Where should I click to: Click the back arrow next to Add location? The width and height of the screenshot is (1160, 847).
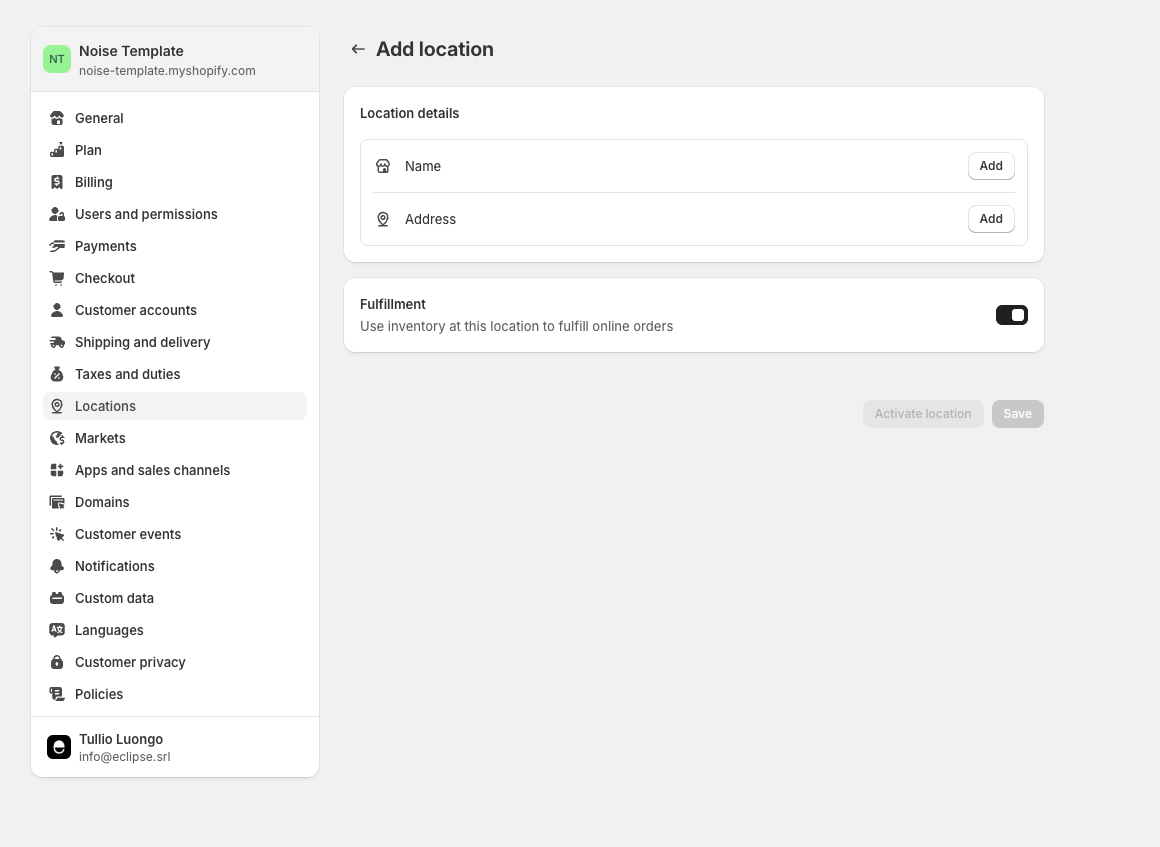point(358,48)
